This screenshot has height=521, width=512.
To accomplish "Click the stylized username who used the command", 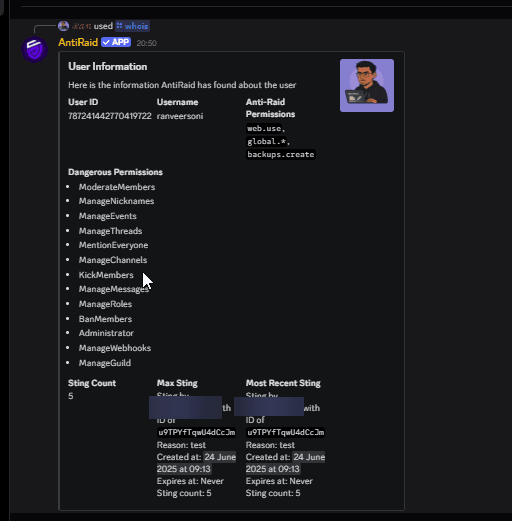I will (81, 26).
